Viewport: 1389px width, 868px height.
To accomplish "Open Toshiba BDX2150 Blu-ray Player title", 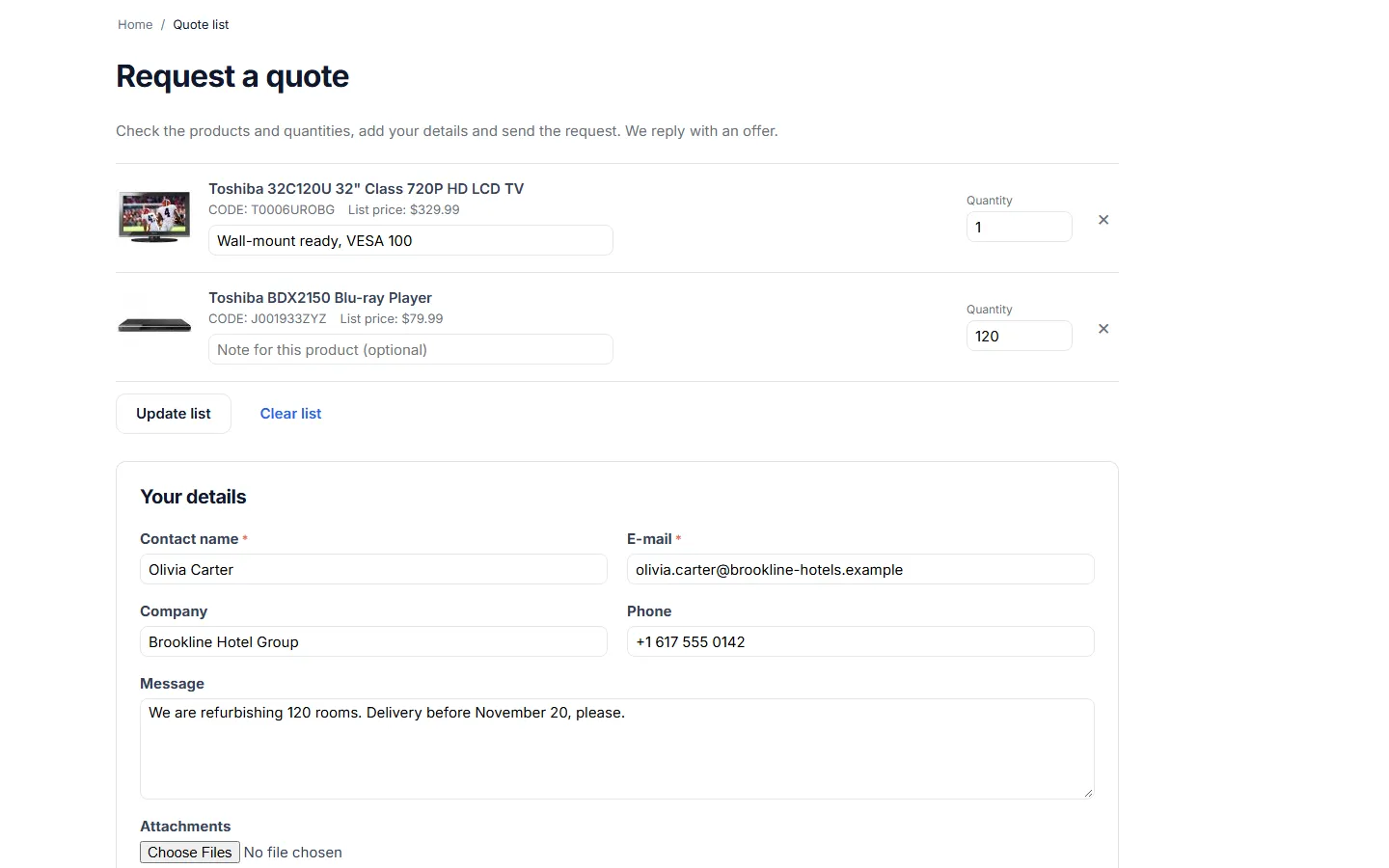I will (x=320, y=298).
